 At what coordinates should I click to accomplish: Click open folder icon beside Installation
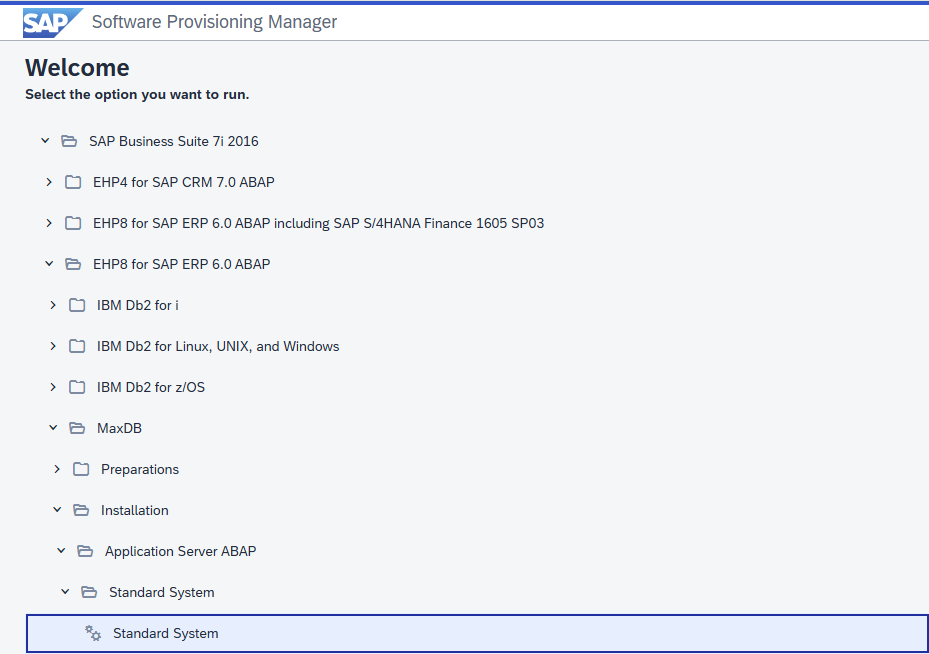[81, 510]
